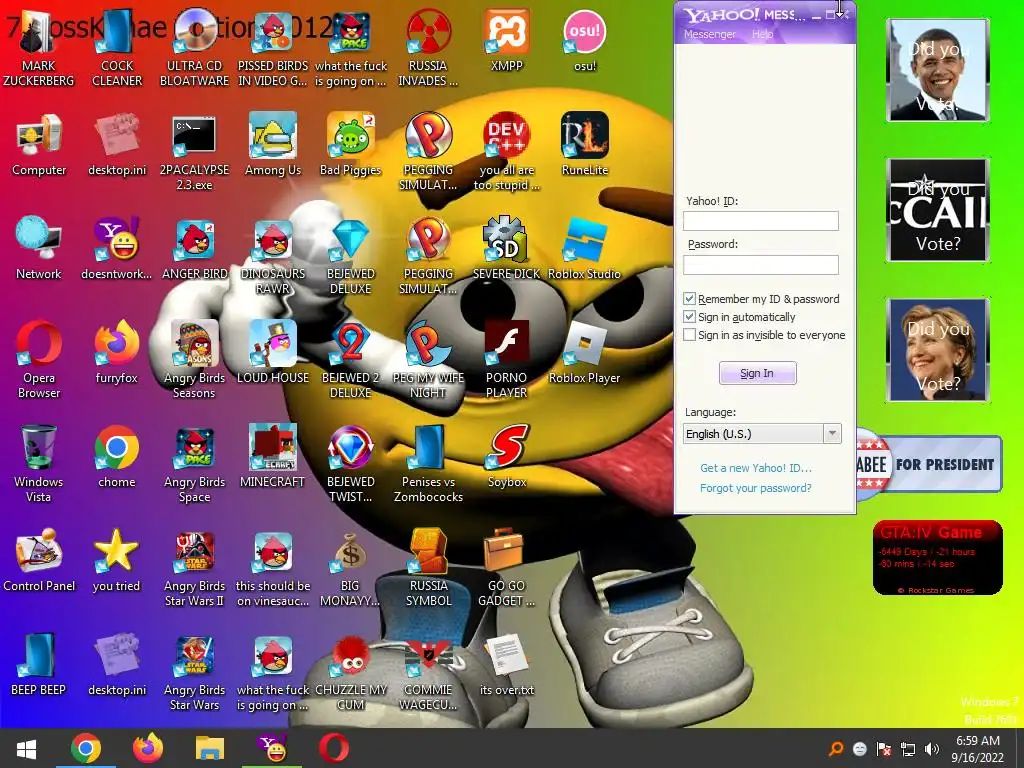Image resolution: width=1024 pixels, height=768 pixels.
Task: Select the RuneLite desktop shortcut
Action: [584, 145]
